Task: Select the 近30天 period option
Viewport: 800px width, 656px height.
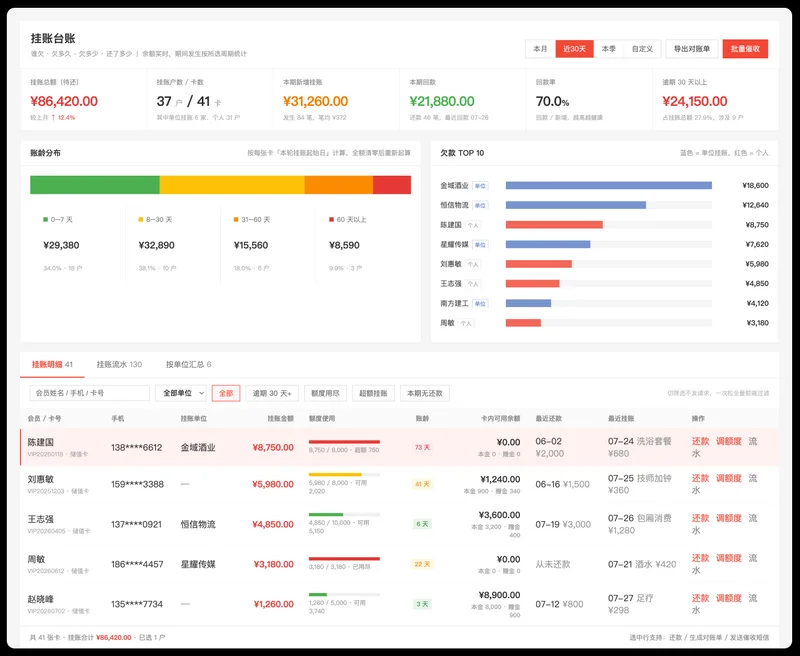Action: tap(574, 49)
